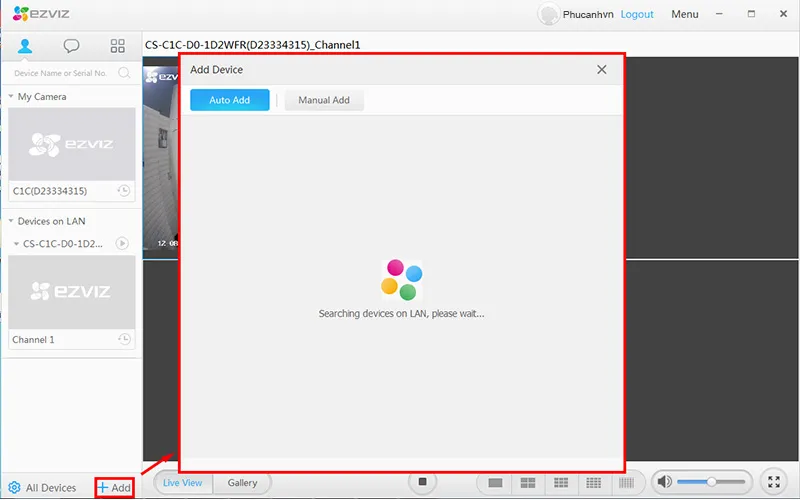Screen dimensions: 800x500
Task: Open the messages speech bubble tab
Action: pyautogui.click(x=71, y=46)
